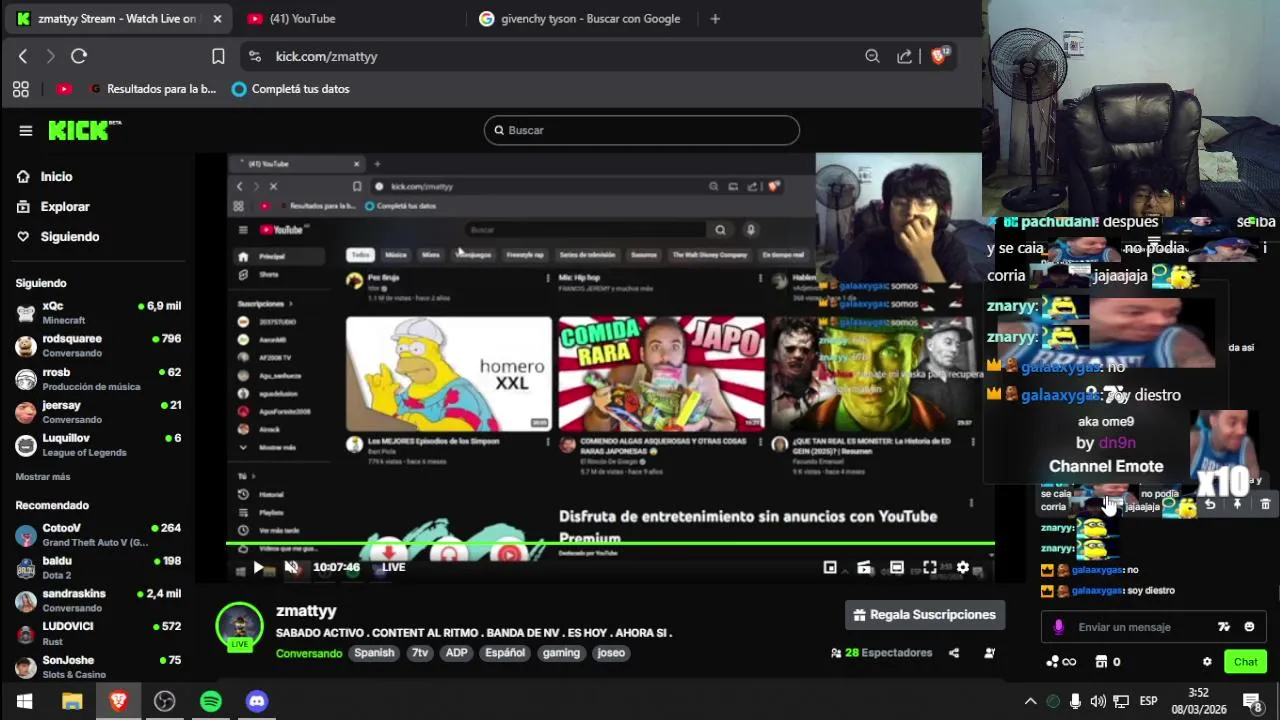Send message with green Chat button

tap(1246, 662)
